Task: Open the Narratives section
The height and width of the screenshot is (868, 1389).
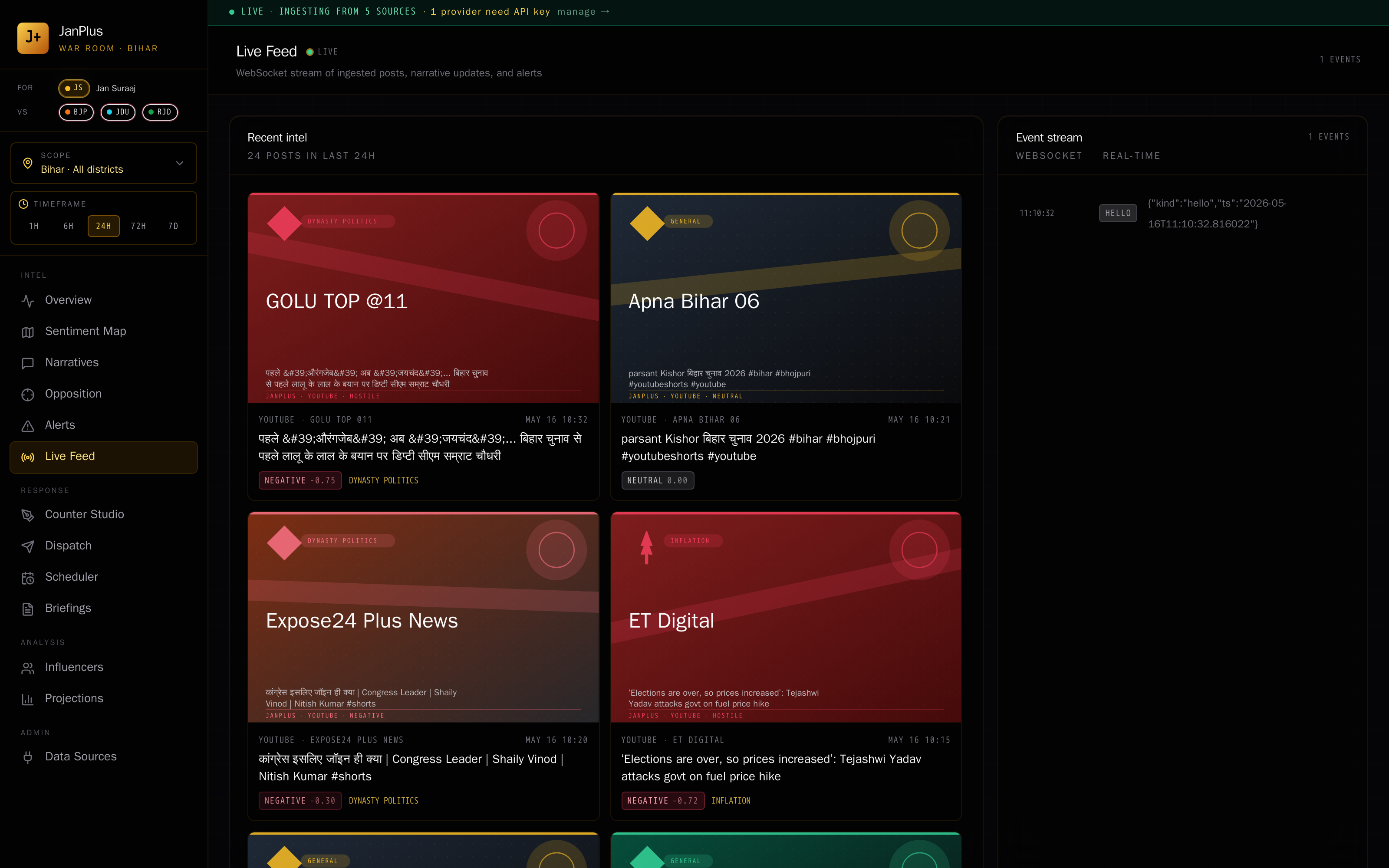Action: (x=104, y=363)
